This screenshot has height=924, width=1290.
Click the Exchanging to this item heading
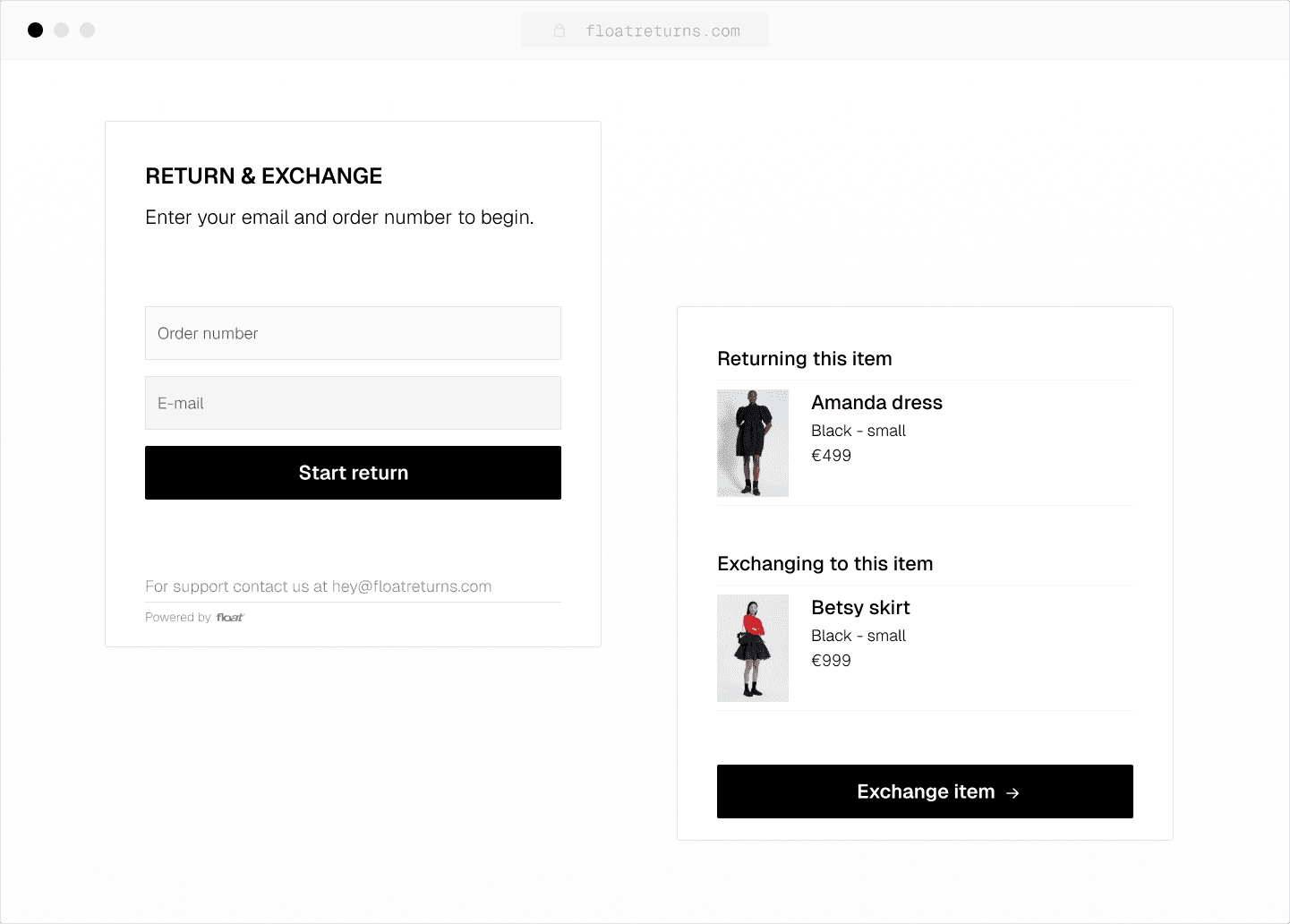tap(824, 564)
